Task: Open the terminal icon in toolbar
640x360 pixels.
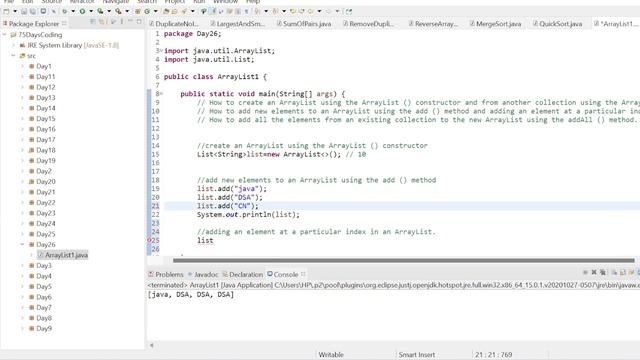Action: (43, 11)
